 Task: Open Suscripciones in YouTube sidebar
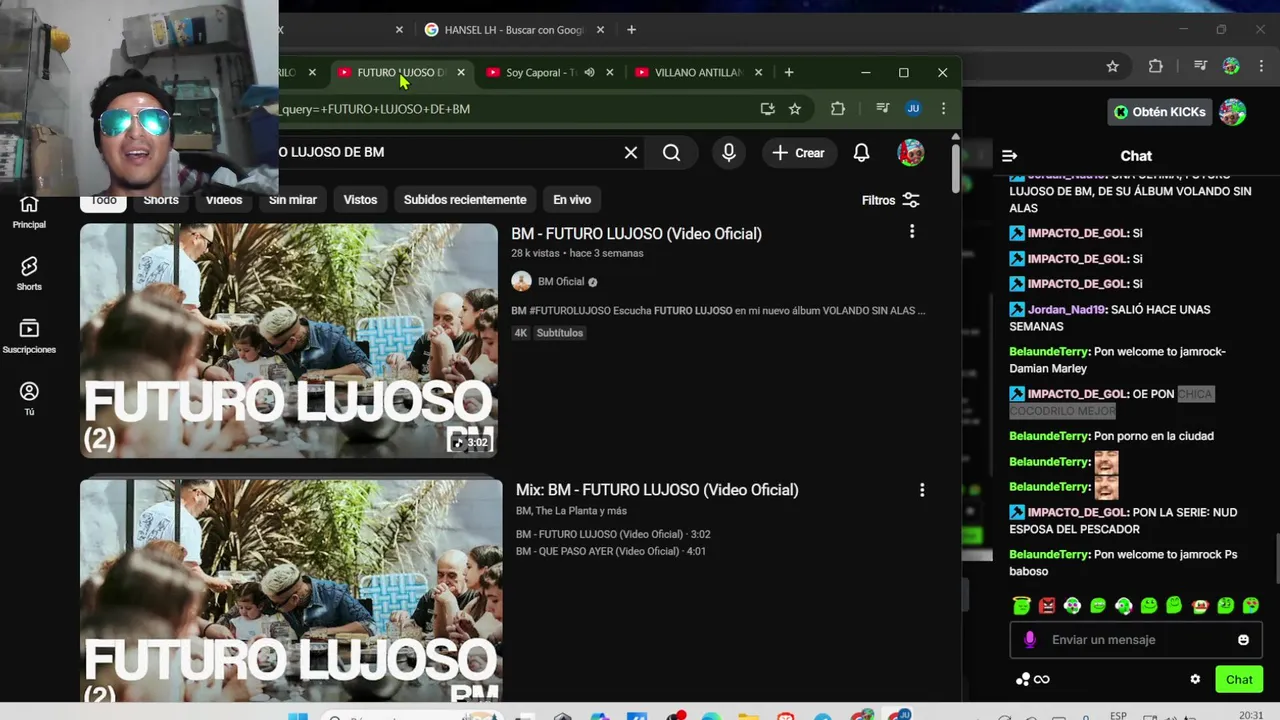[x=29, y=336]
